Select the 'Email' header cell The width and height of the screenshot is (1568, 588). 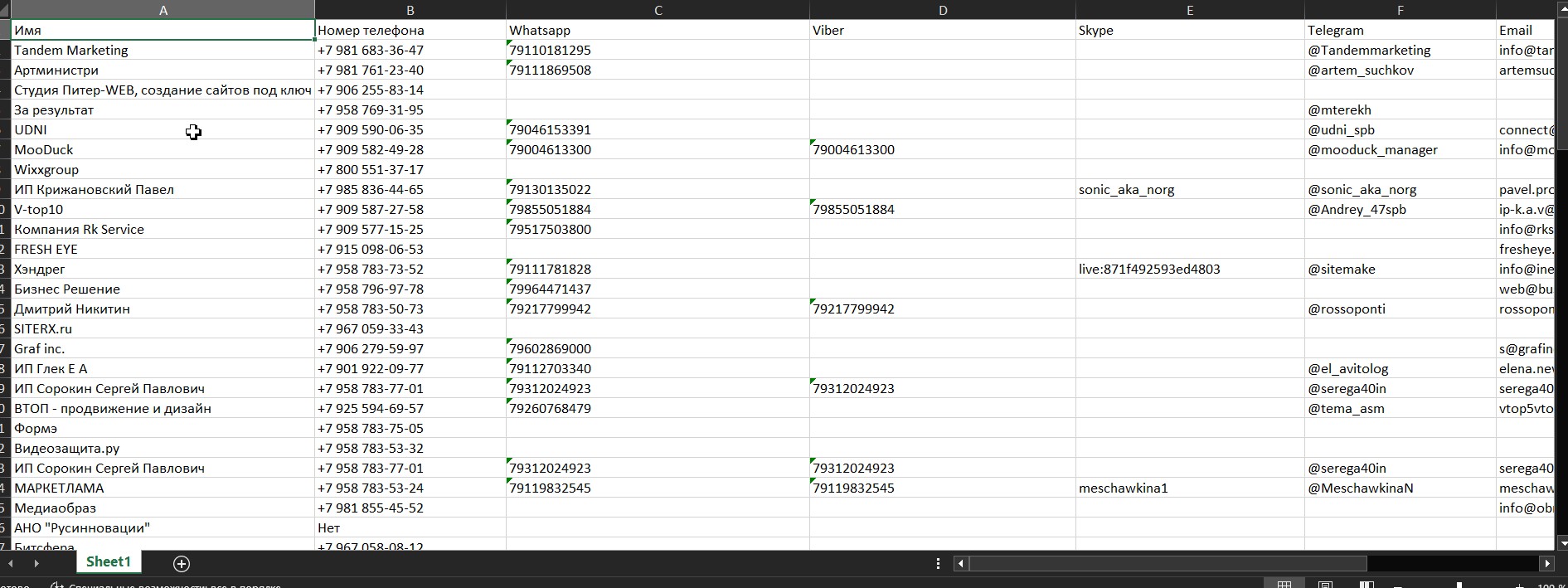[1525, 30]
